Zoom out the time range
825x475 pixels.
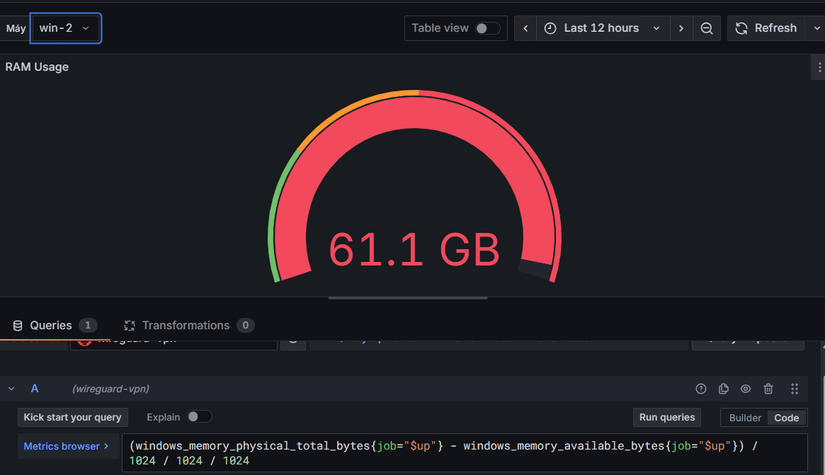(707, 28)
